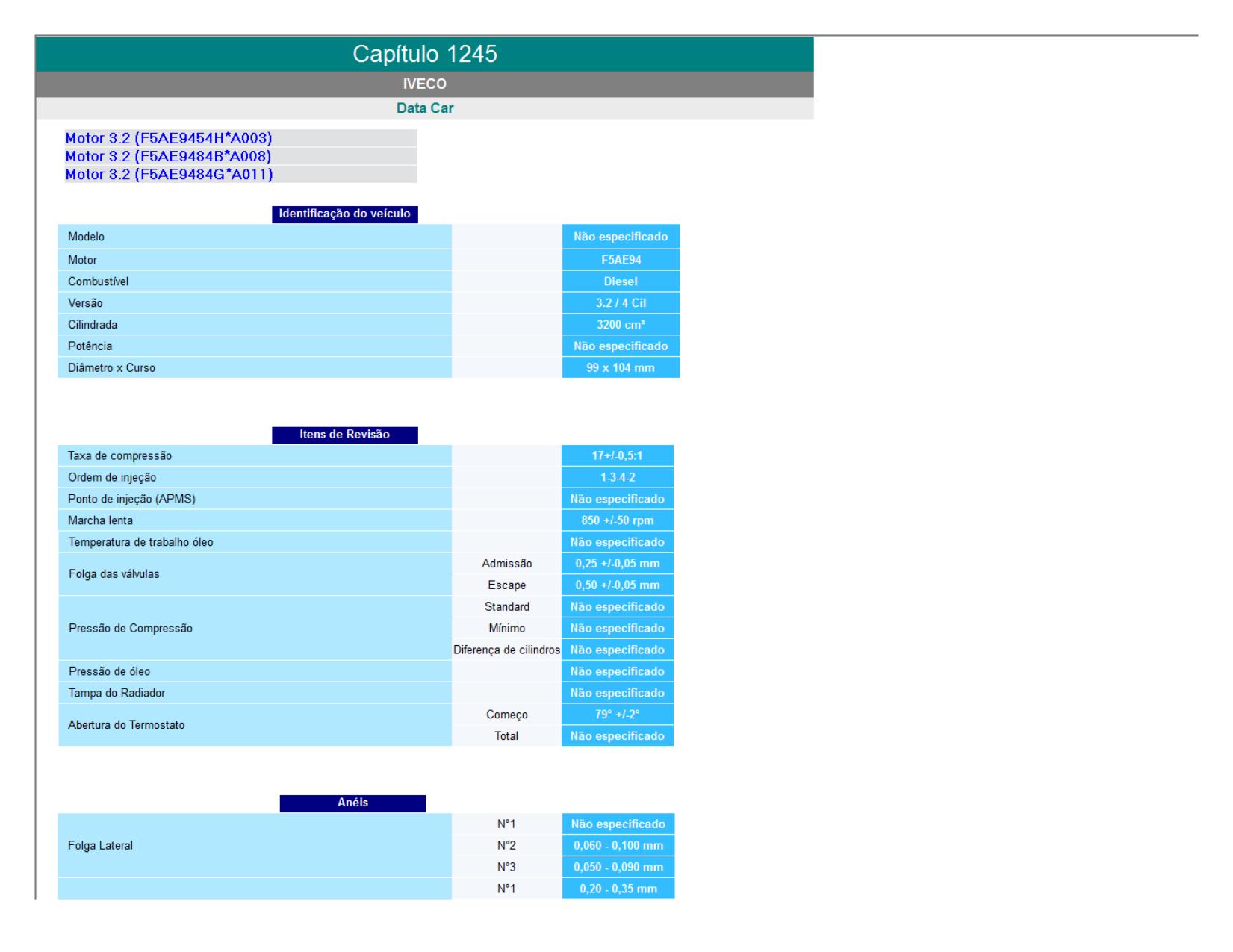This screenshot has height=952, width=1233.
Task: Click the 'Versão' row label
Action: pyautogui.click(x=85, y=303)
